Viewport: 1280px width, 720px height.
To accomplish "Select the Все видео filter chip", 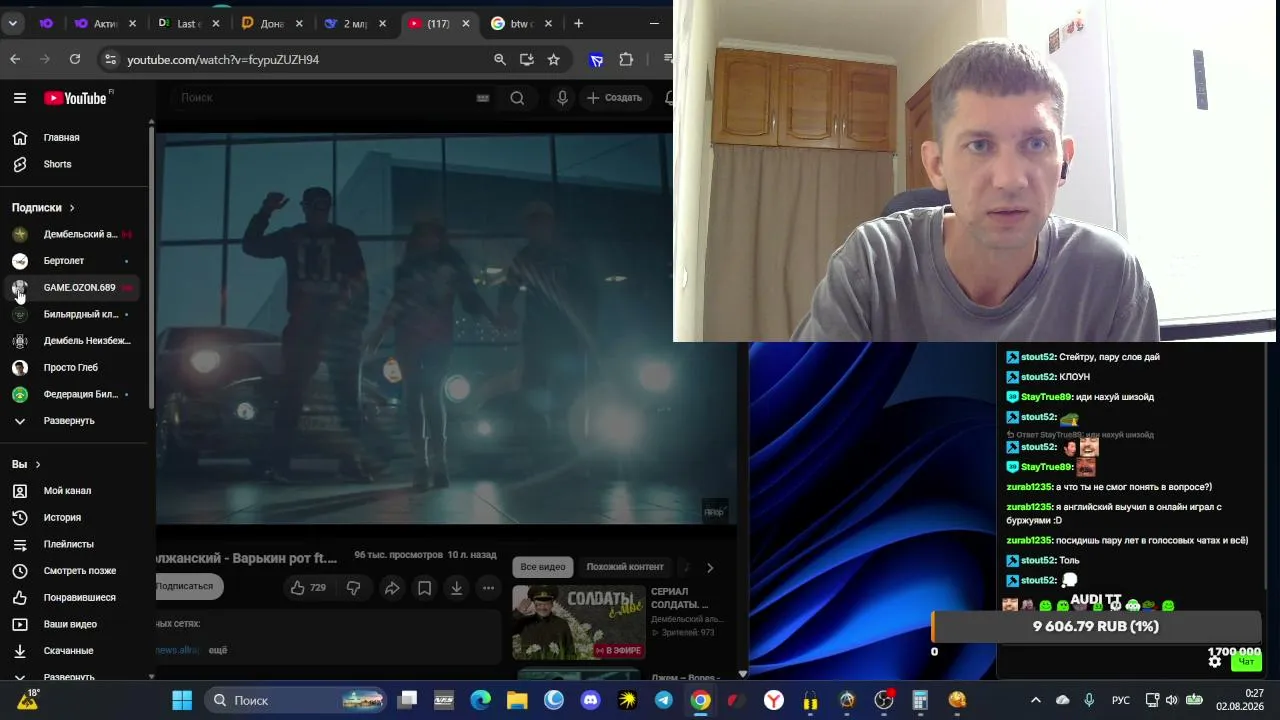I will 543,567.
